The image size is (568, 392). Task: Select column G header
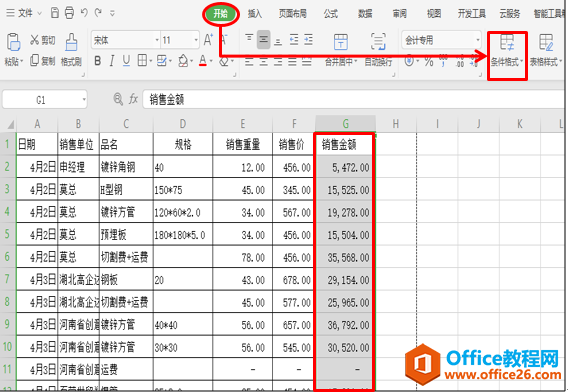click(345, 124)
